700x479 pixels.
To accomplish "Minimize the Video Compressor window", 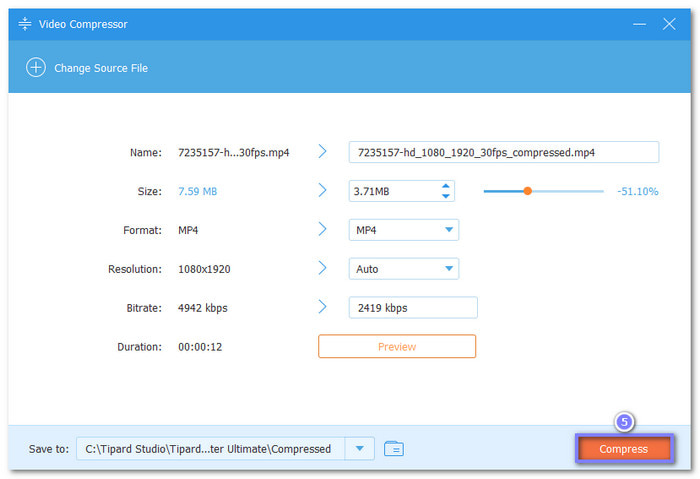I will click(637, 24).
